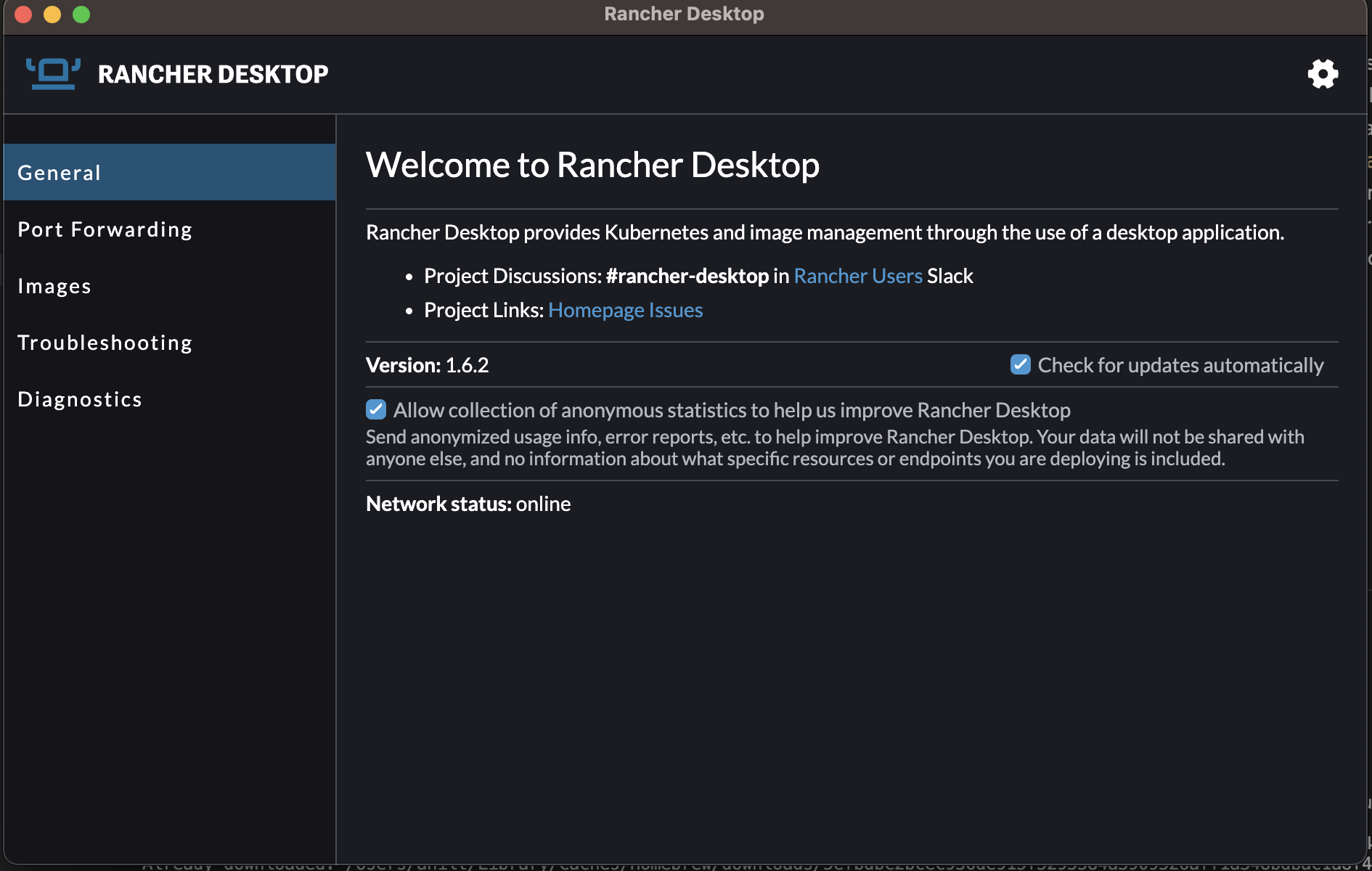This screenshot has width=1372, height=871.
Task: Click the Network status online text
Action: (468, 504)
